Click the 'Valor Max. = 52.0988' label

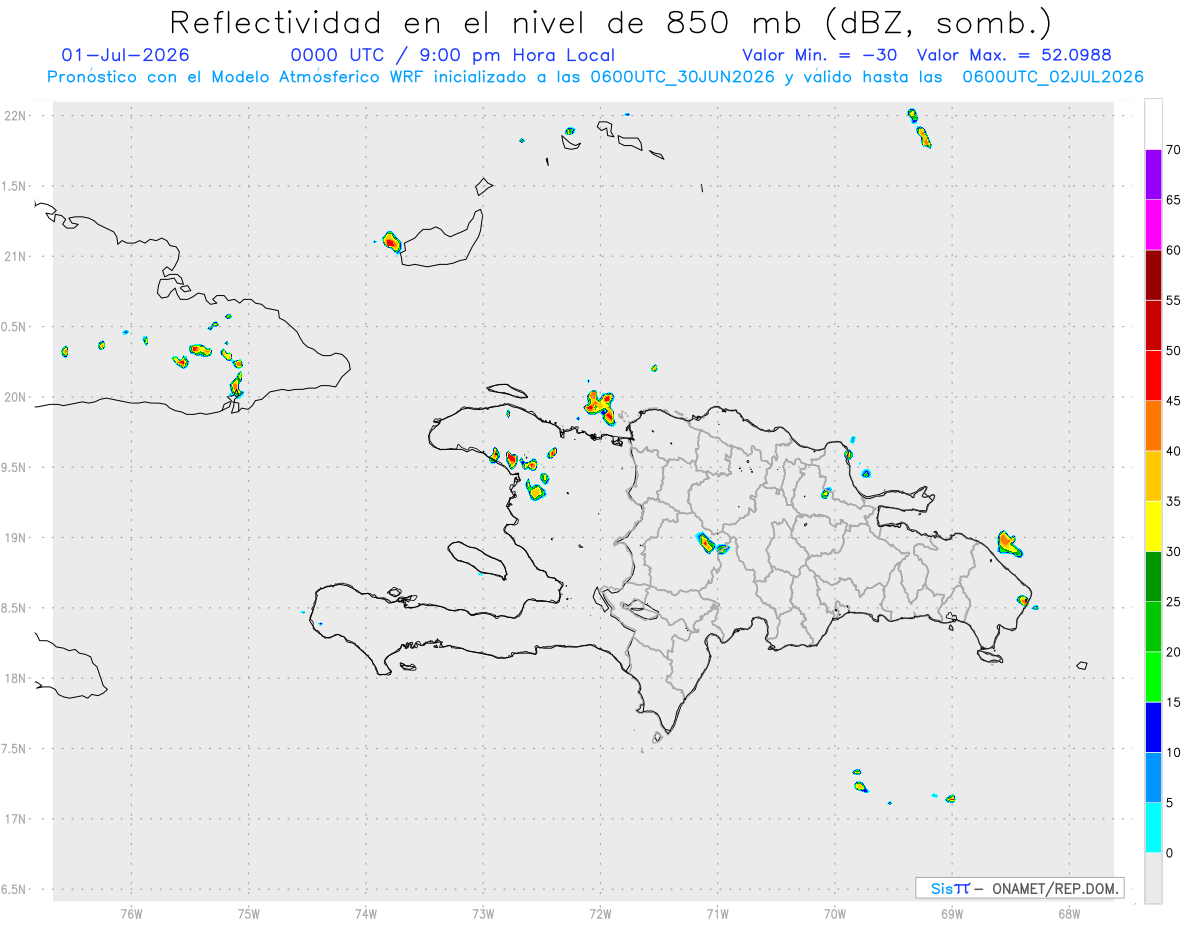coord(1015,55)
